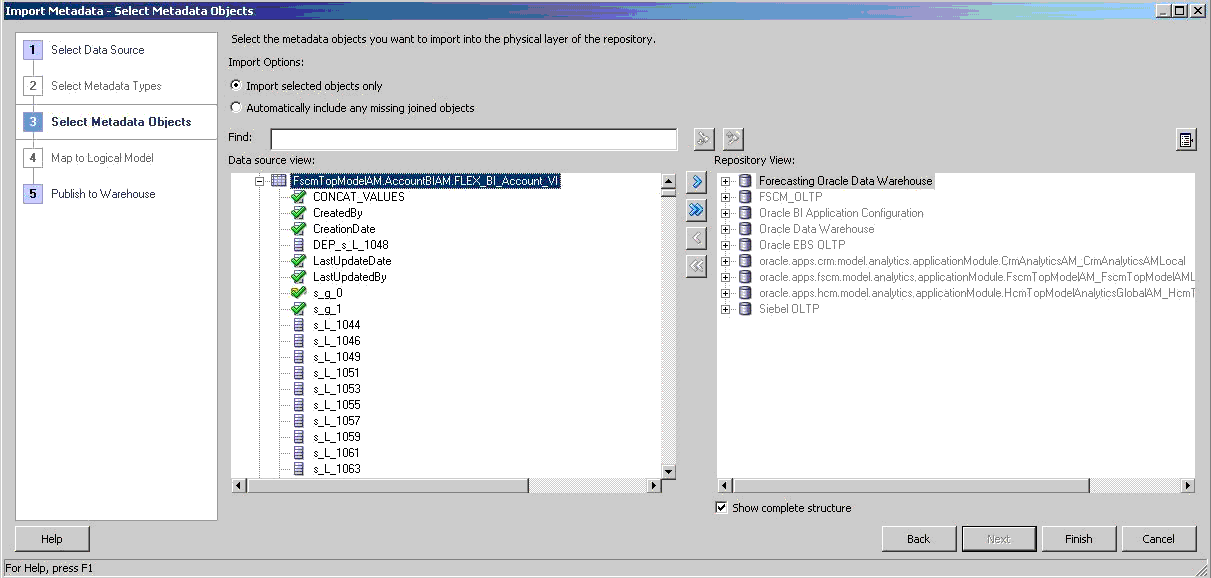The width and height of the screenshot is (1211, 578).
Task: Click column icon beside s_L_1046
Action: click(x=299, y=341)
